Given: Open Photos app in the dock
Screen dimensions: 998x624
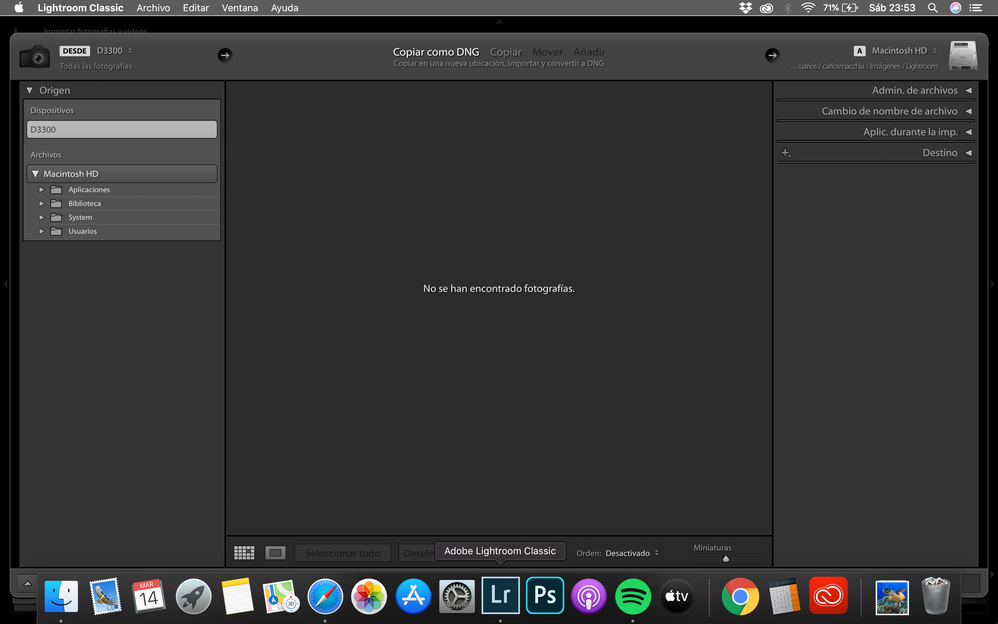Looking at the screenshot, I should coord(369,597).
